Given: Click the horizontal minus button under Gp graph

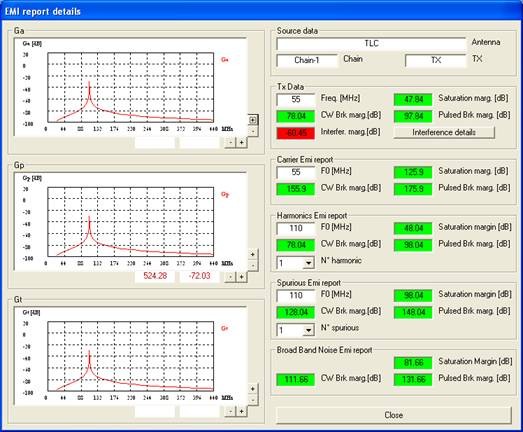Looking at the screenshot, I should click(x=230, y=277).
